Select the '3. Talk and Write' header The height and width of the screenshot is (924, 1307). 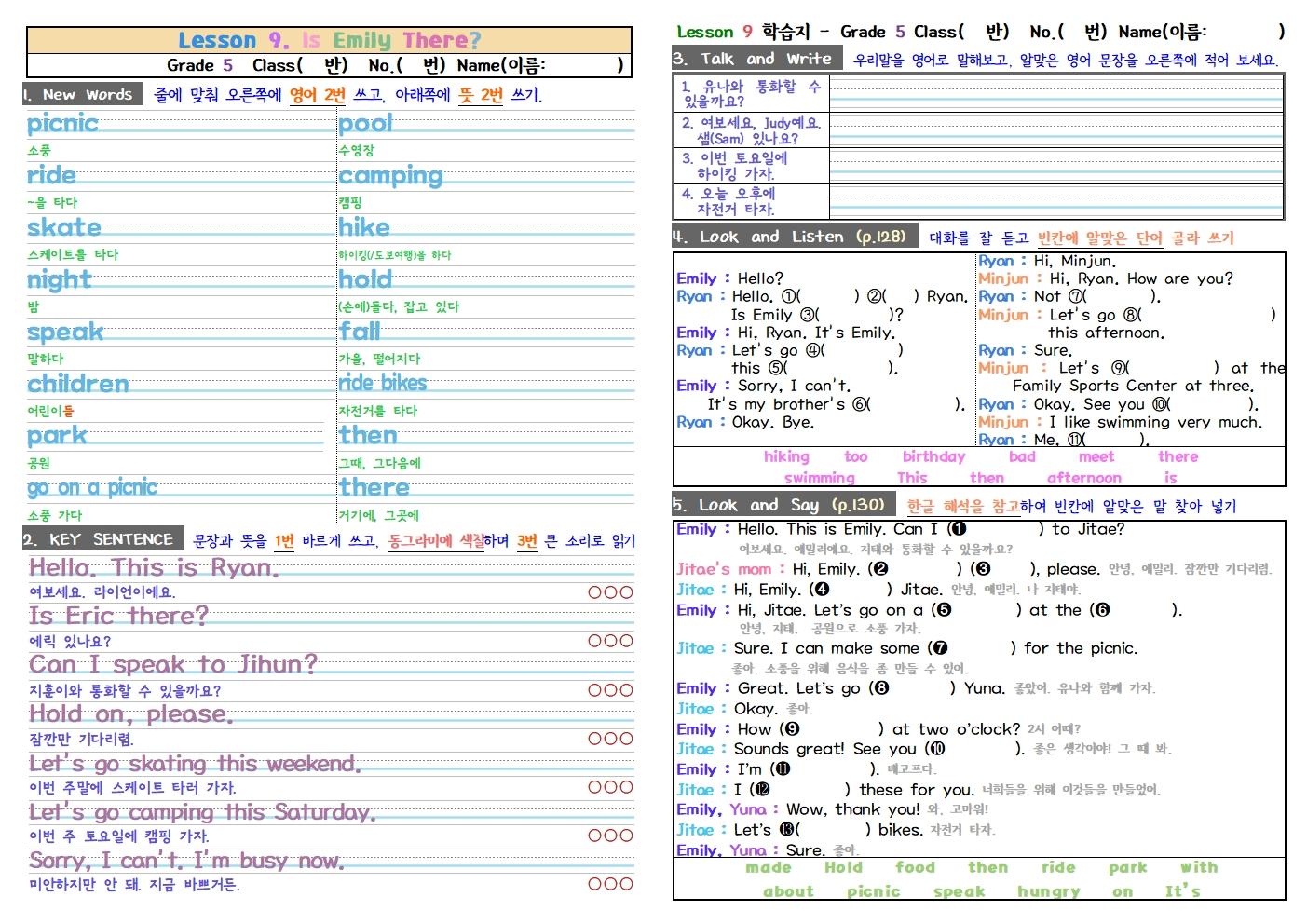point(756,59)
